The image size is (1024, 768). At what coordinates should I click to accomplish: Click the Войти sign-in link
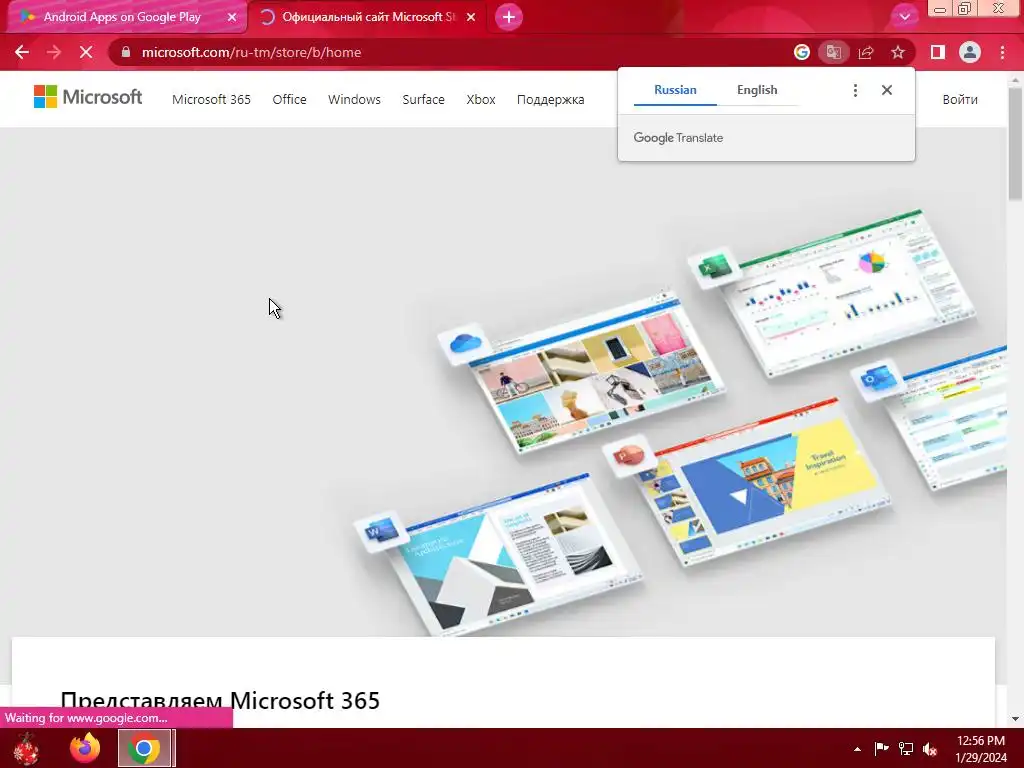click(960, 99)
